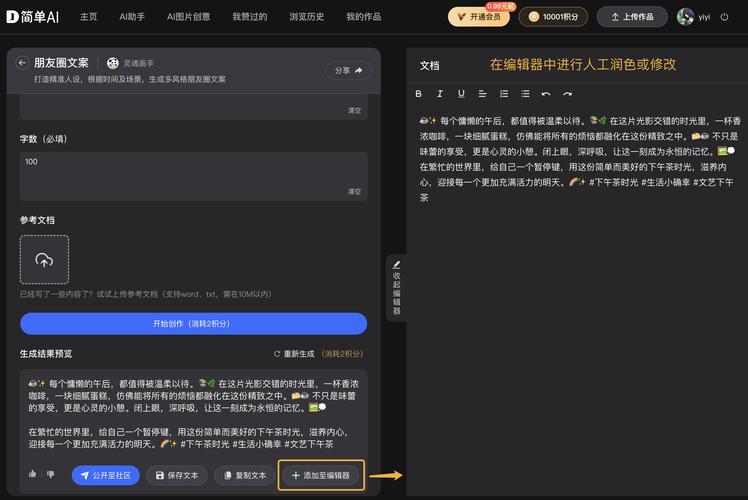Click the 参考文档 upload cloud box

pyautogui.click(x=44, y=260)
